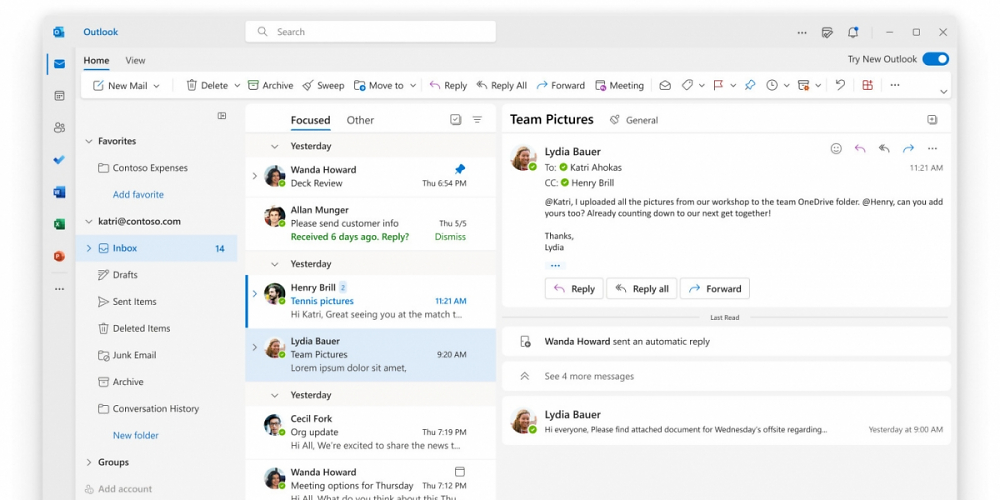1000x500 pixels.
Task: Expand the Groups section
Action: click(x=89, y=462)
